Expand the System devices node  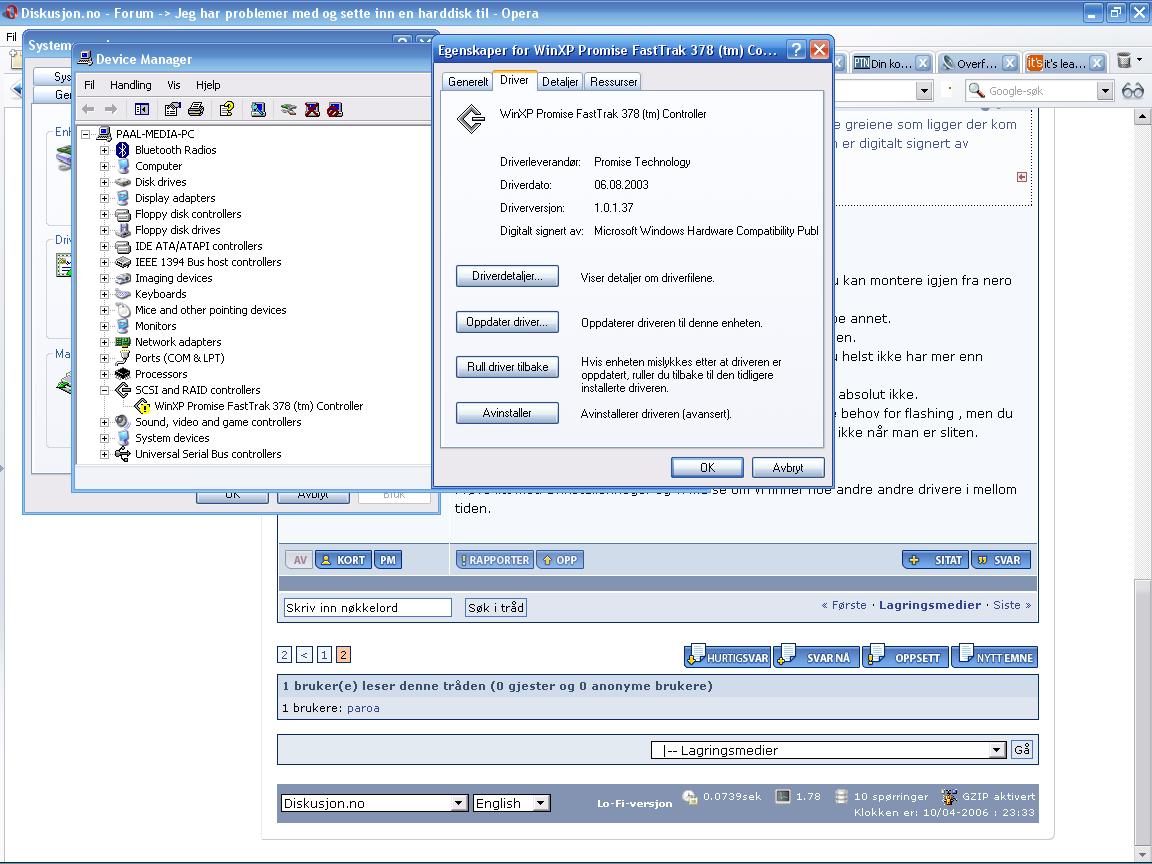[x=104, y=438]
